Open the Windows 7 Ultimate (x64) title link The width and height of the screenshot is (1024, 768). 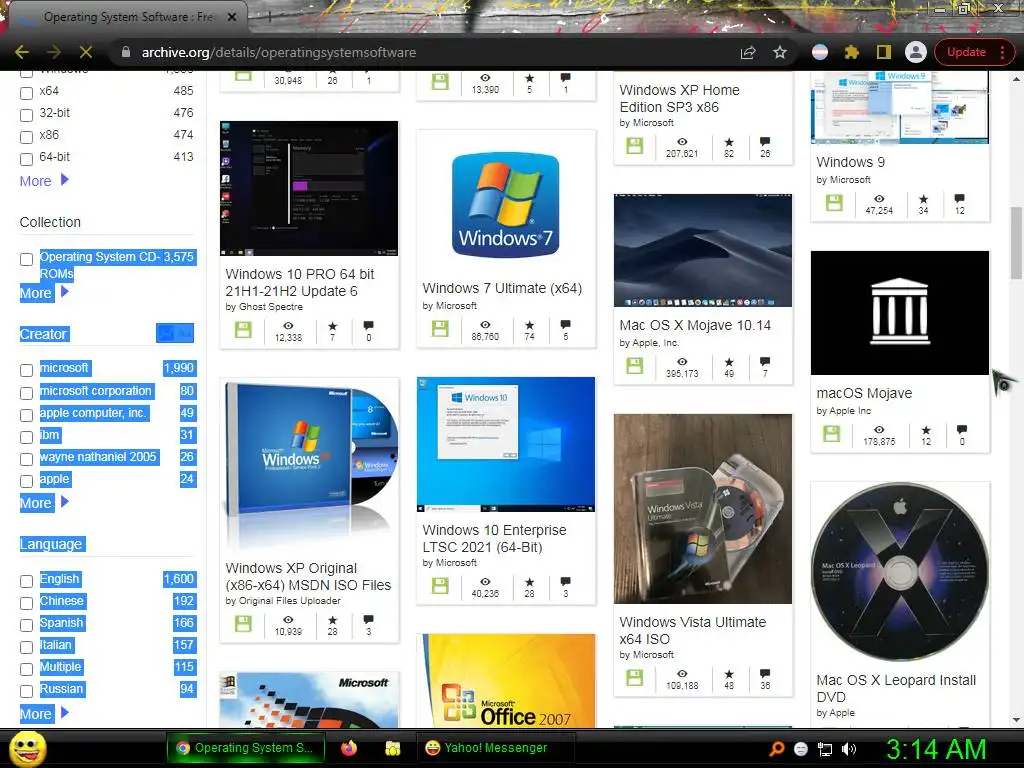[x=502, y=288]
